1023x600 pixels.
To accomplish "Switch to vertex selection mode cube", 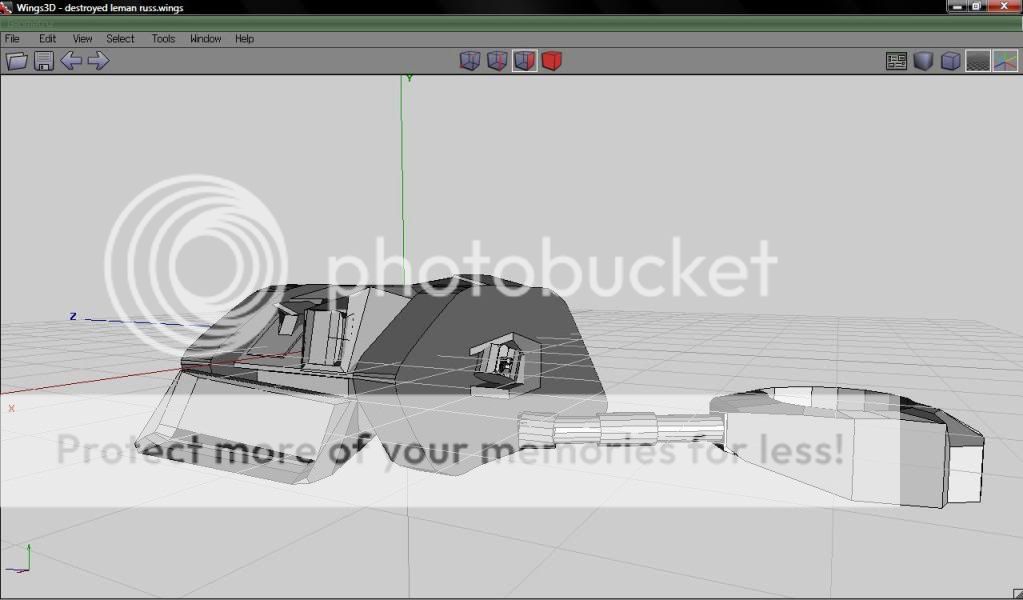I will tap(470, 61).
